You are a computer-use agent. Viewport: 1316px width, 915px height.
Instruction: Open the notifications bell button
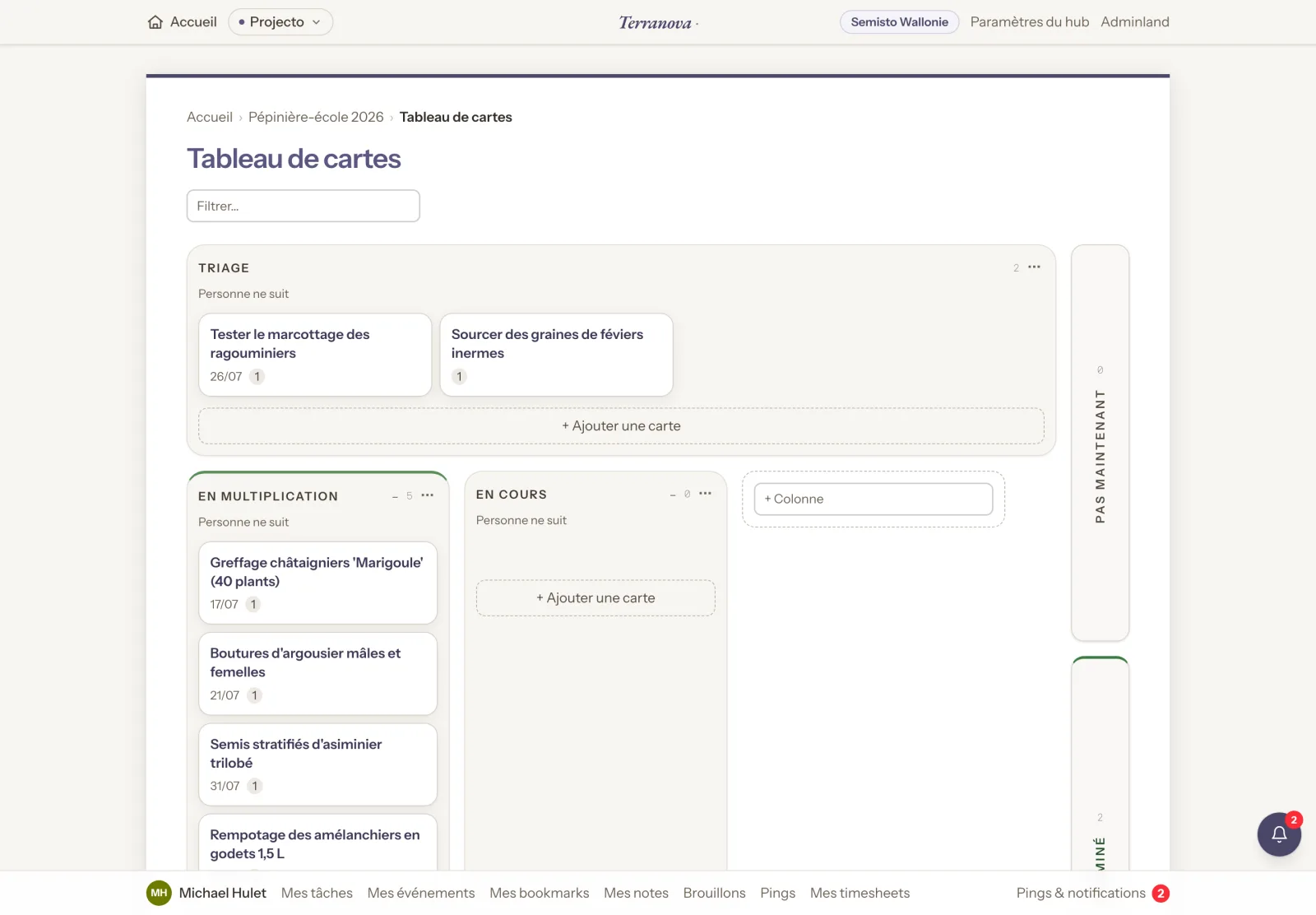pyautogui.click(x=1279, y=834)
